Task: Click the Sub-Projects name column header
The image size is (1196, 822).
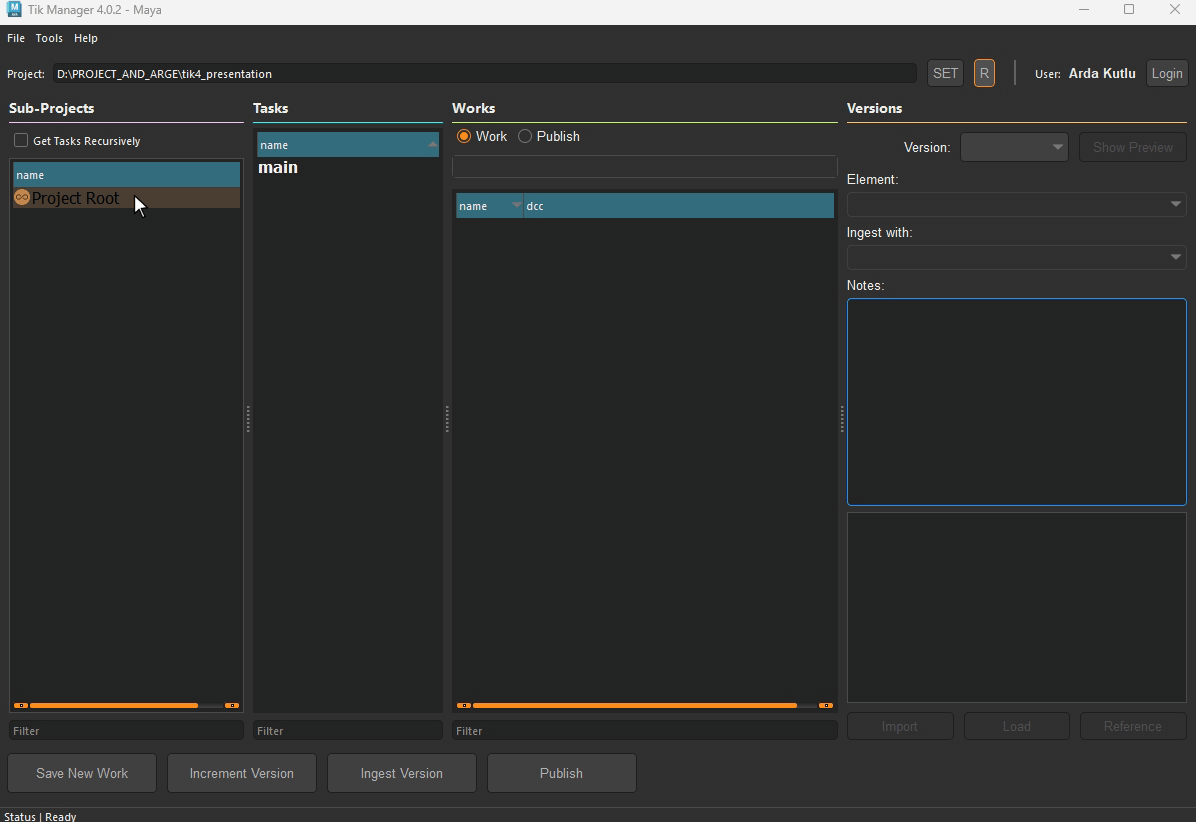Action: 127,175
